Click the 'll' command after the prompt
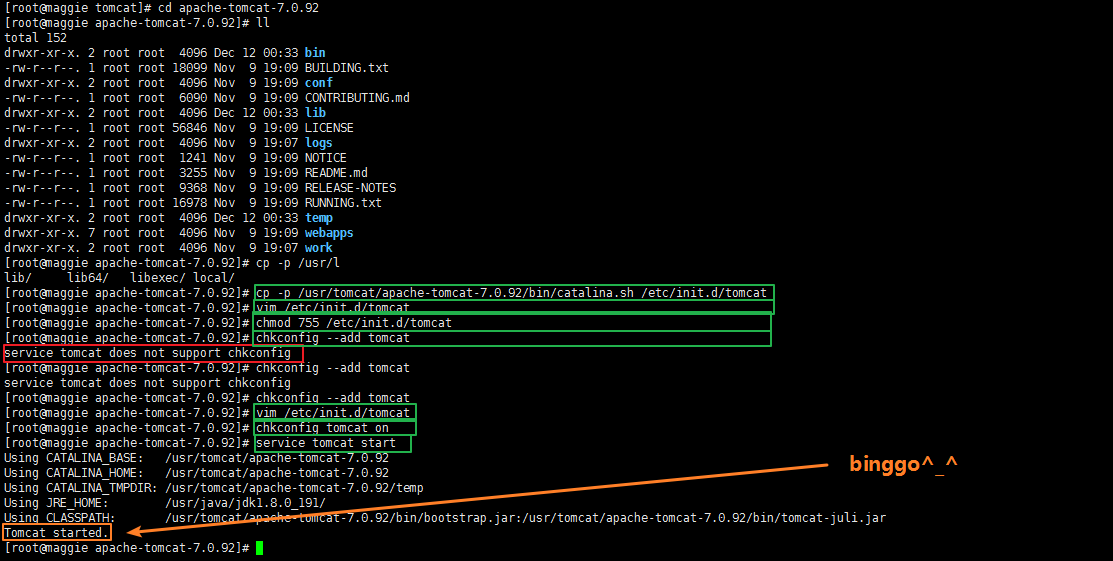This screenshot has width=1113, height=561. tap(263, 23)
